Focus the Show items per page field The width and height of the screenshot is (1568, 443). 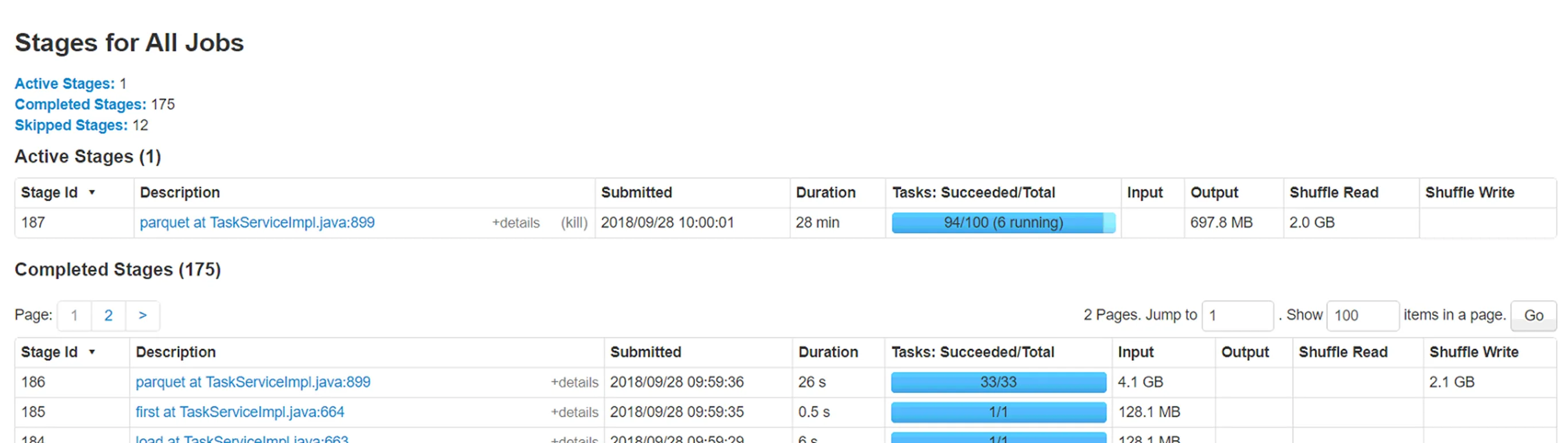pyautogui.click(x=1362, y=315)
